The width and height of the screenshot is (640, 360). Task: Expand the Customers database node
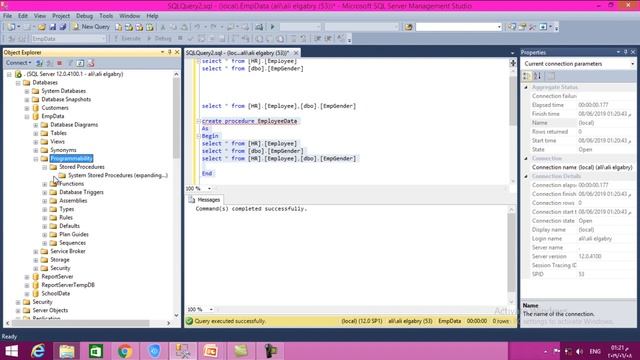[x=27, y=108]
